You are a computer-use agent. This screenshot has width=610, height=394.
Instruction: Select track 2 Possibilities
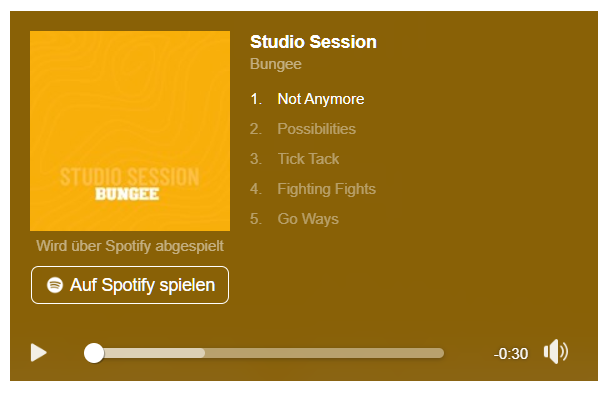coord(303,129)
